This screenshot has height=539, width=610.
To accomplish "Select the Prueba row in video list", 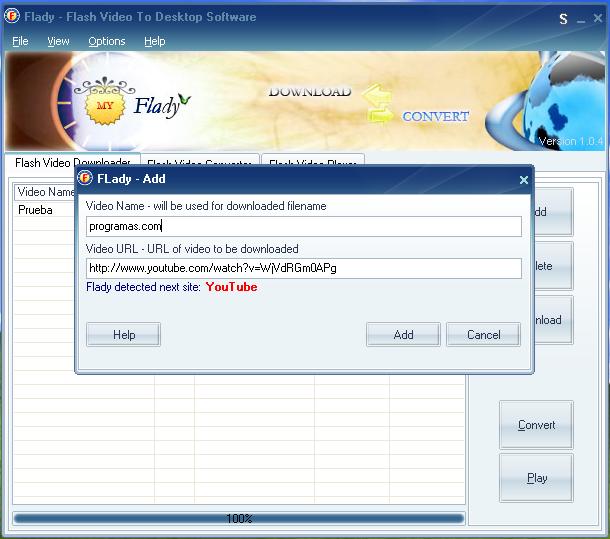I will click(44, 210).
